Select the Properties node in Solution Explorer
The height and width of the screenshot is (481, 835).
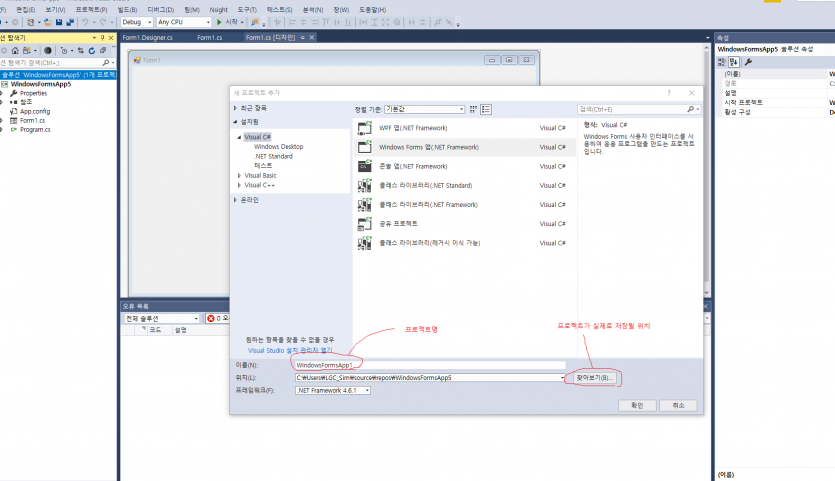(x=33, y=93)
